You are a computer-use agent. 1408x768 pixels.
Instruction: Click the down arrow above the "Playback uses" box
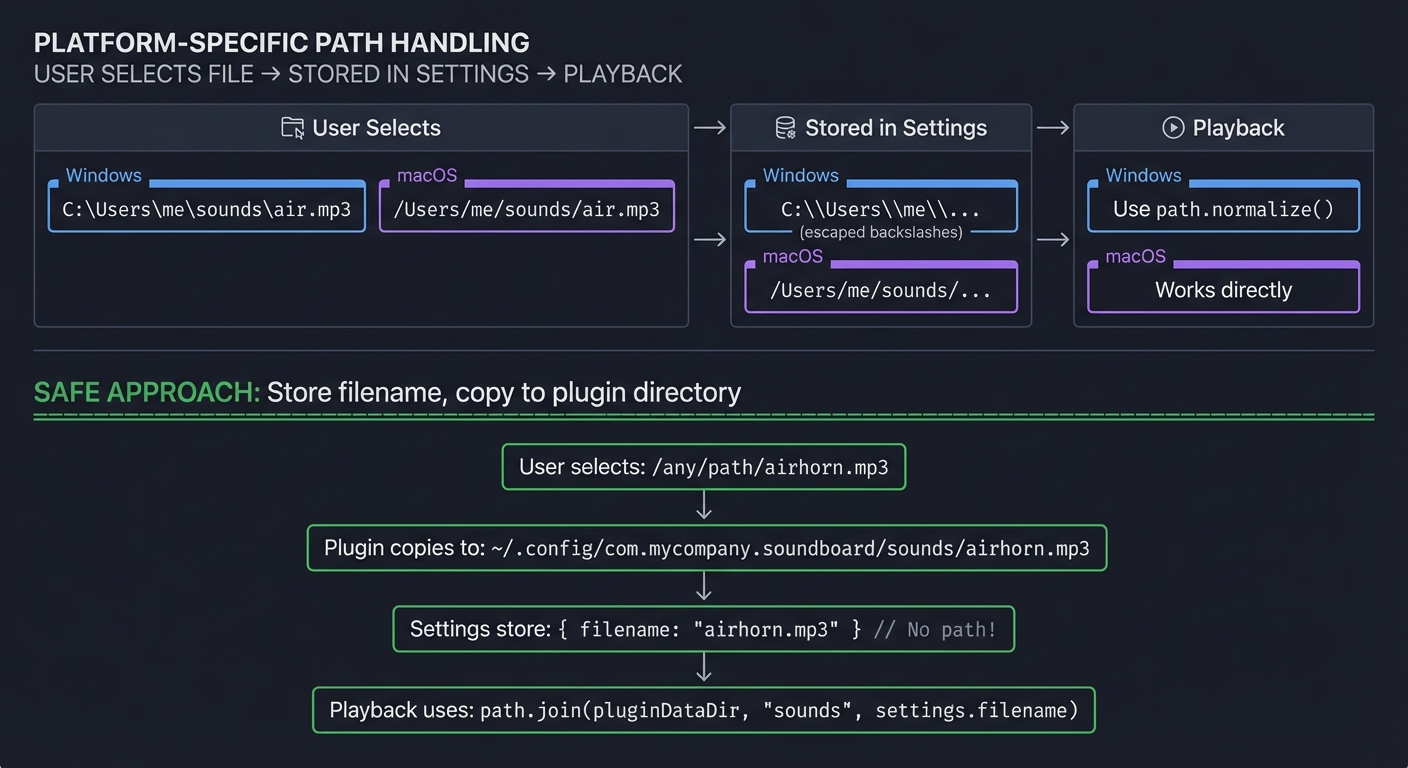704,670
